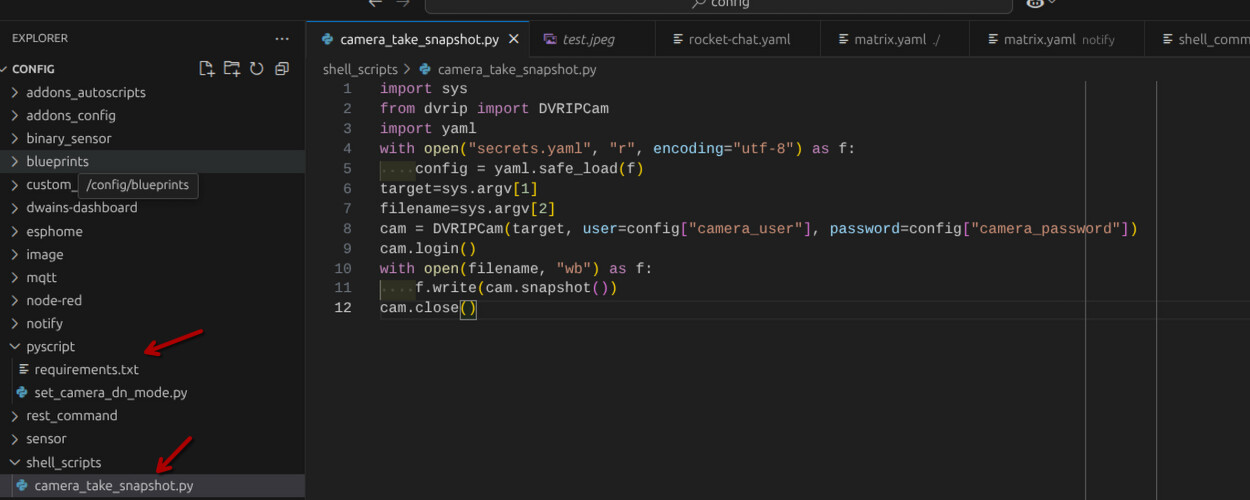The image size is (1250, 500).
Task: Go back using the navigation arrow
Action: [376, 3]
